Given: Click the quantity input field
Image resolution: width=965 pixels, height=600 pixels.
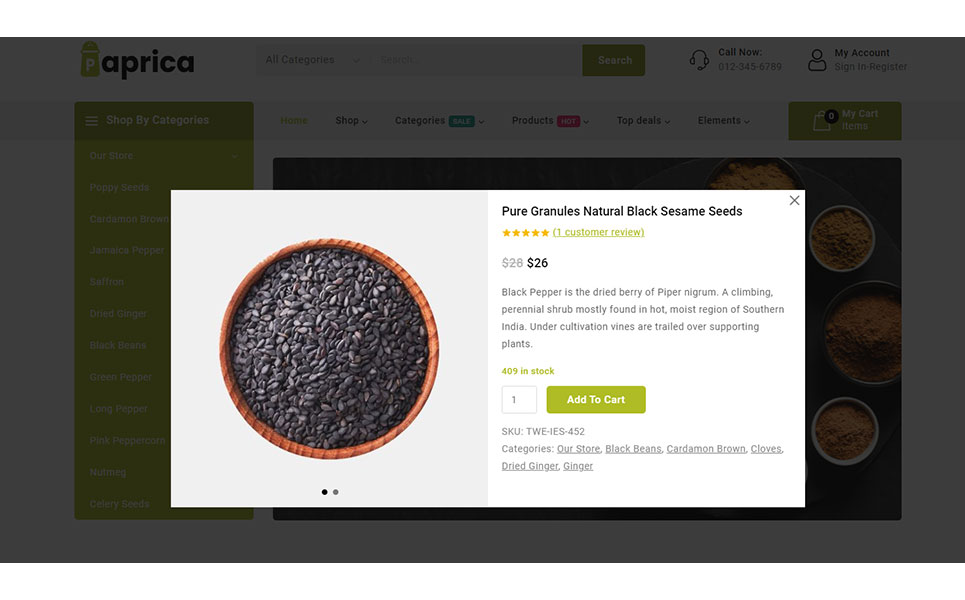Looking at the screenshot, I should [x=519, y=399].
